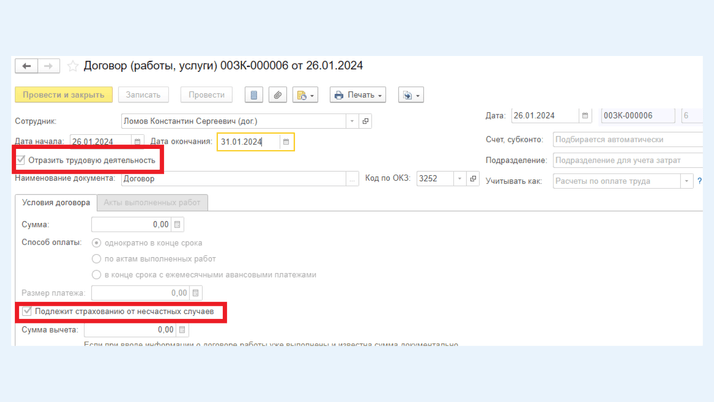
Task: Switch to Условия договора tab
Action: tap(56, 203)
